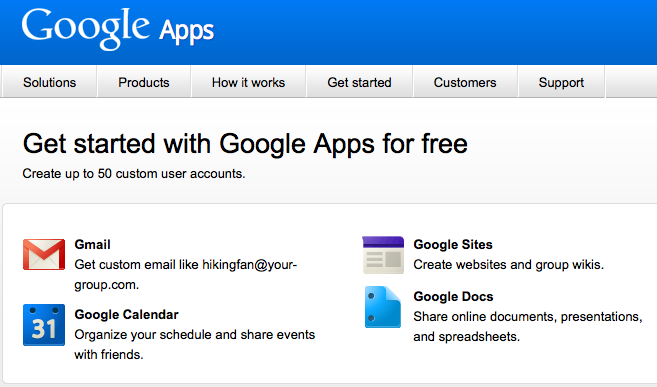
Task: Go to the How it works tab
Action: tap(248, 82)
